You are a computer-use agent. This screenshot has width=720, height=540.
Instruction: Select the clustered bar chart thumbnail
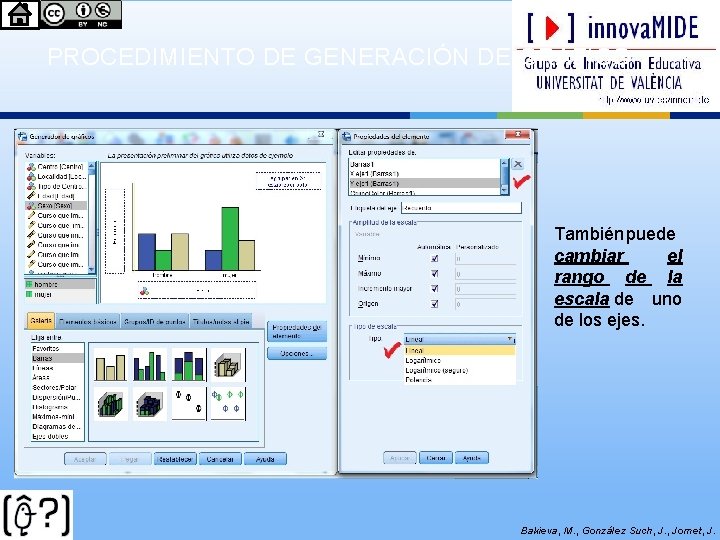click(x=150, y=365)
